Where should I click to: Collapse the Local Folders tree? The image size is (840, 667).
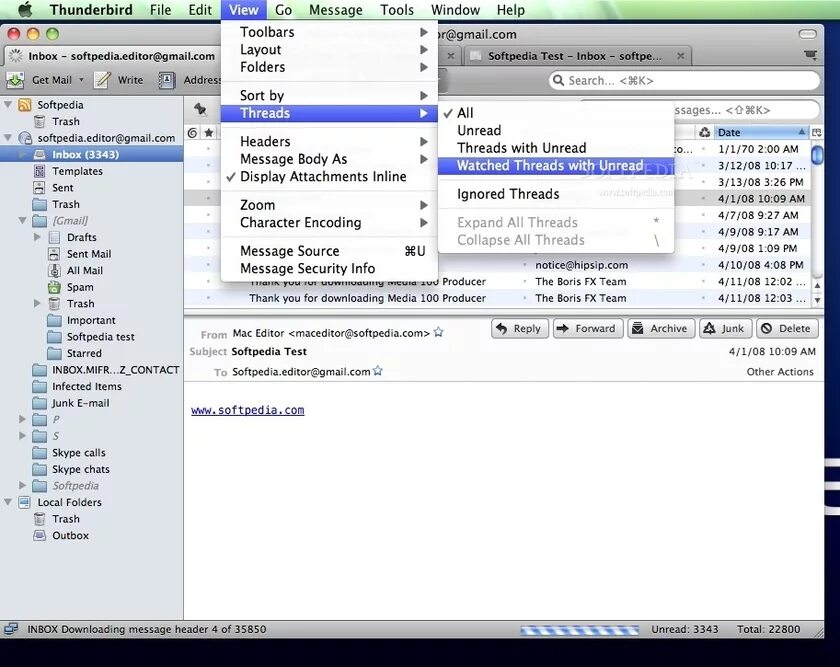tap(8, 502)
